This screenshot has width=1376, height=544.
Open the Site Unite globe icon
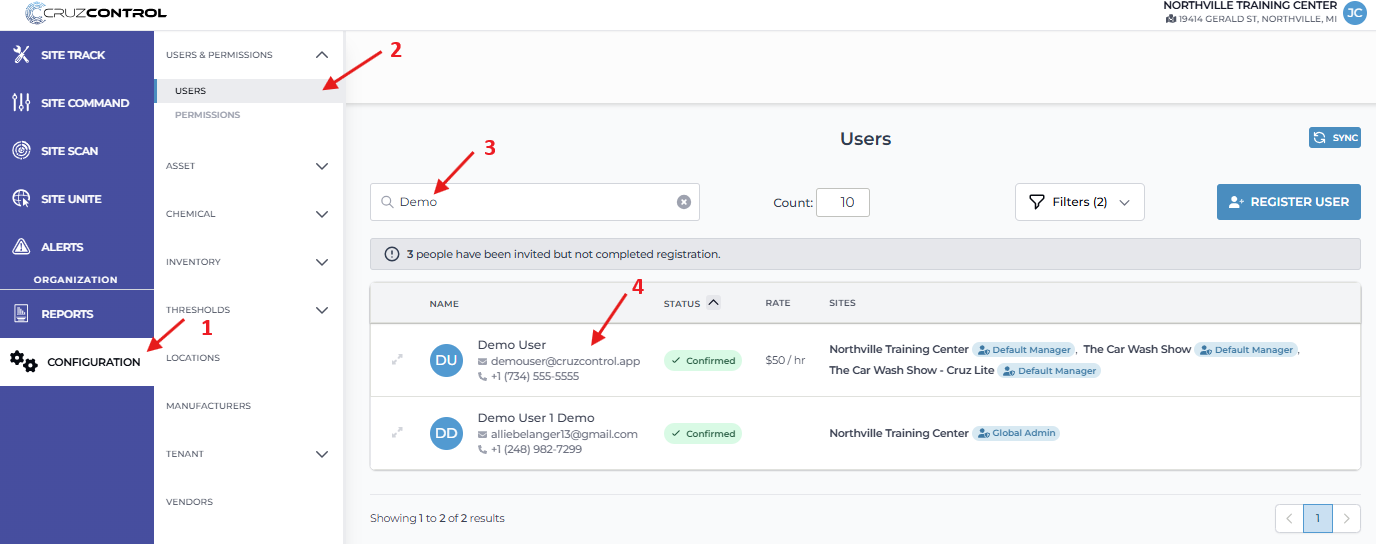[21, 199]
